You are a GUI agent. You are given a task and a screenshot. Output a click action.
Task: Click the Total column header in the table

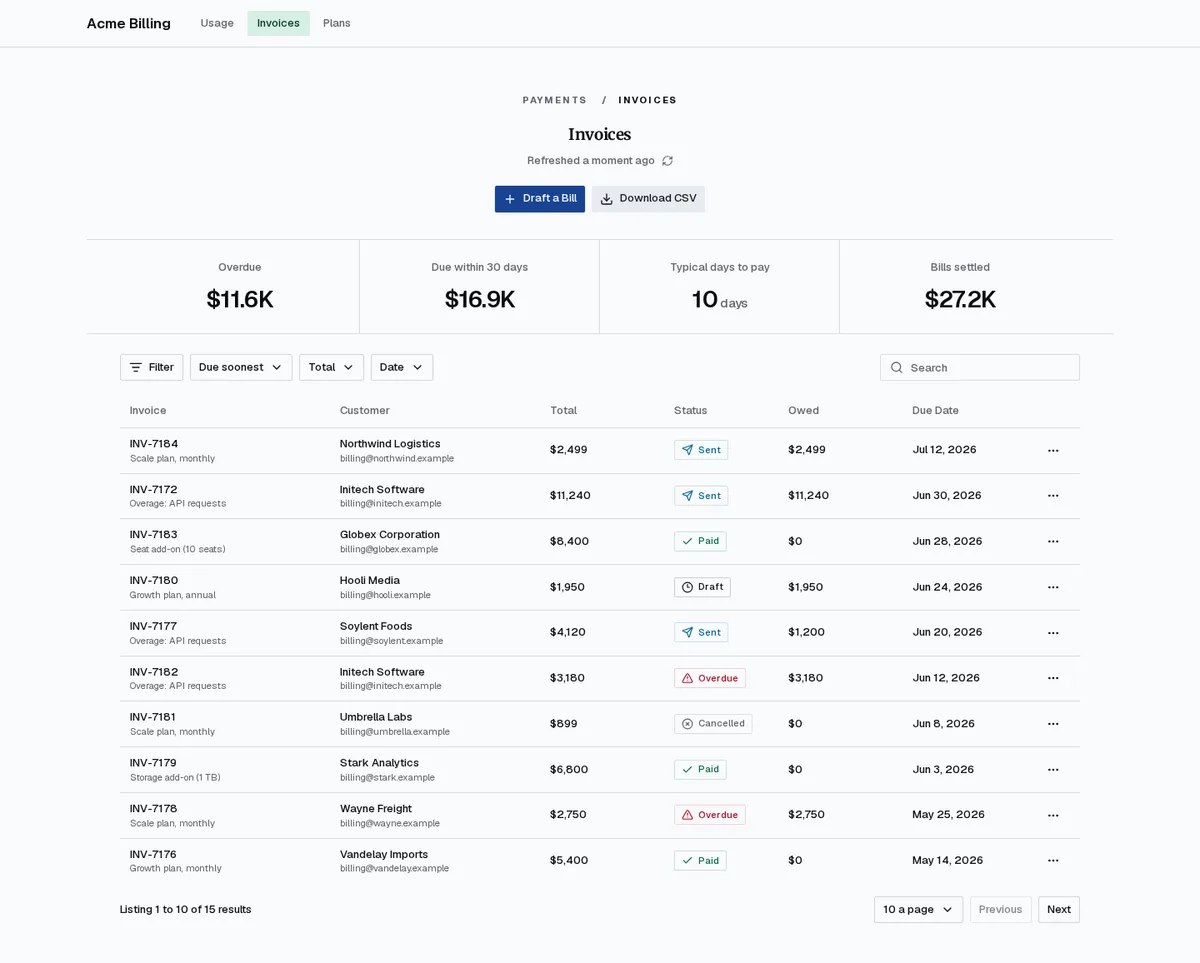563,410
